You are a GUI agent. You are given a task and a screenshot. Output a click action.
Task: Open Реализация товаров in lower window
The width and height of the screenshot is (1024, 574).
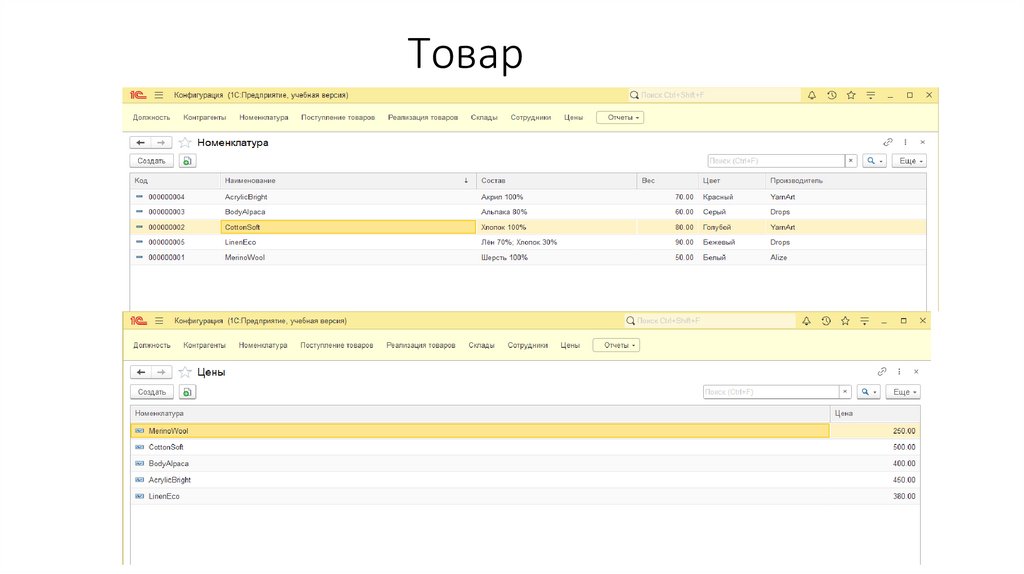pos(421,345)
